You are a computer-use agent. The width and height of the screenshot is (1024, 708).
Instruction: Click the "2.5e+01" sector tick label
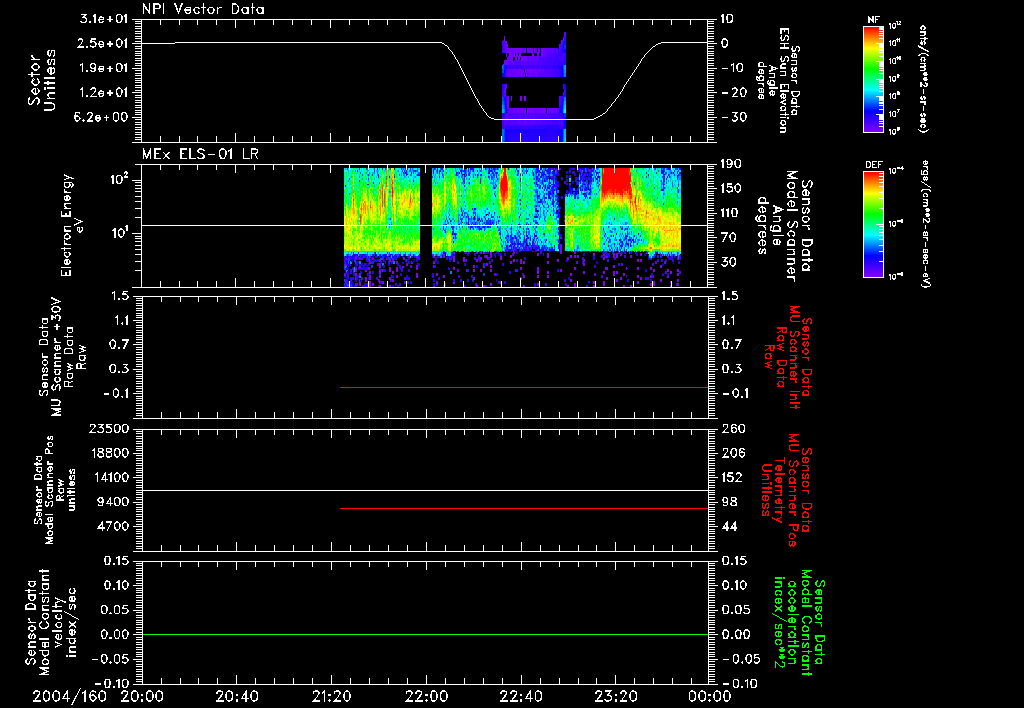coord(104,44)
